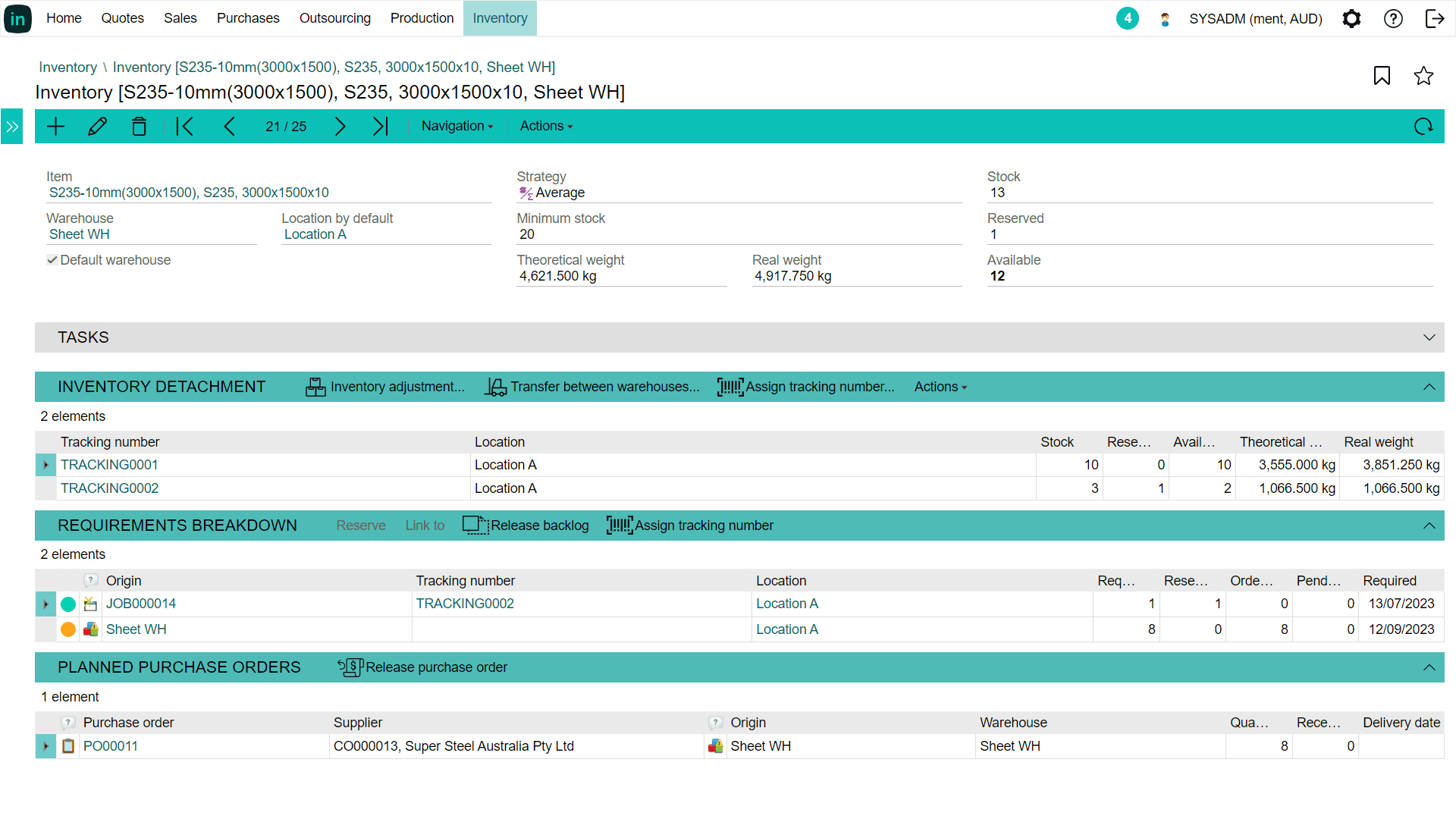
Task: Bookmark this inventory page
Action: (1382, 76)
